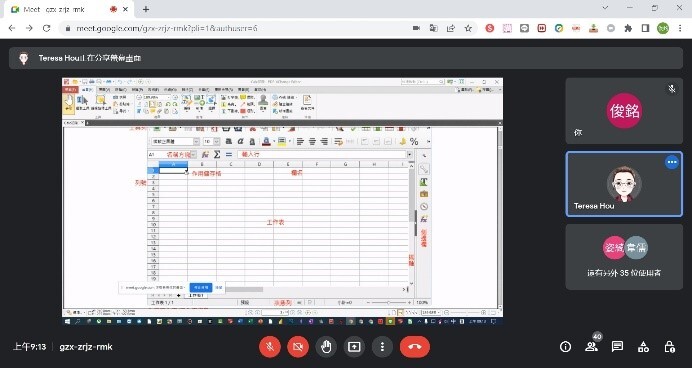Click Windows Start button in shared screen
692x368 pixels.
[68, 322]
